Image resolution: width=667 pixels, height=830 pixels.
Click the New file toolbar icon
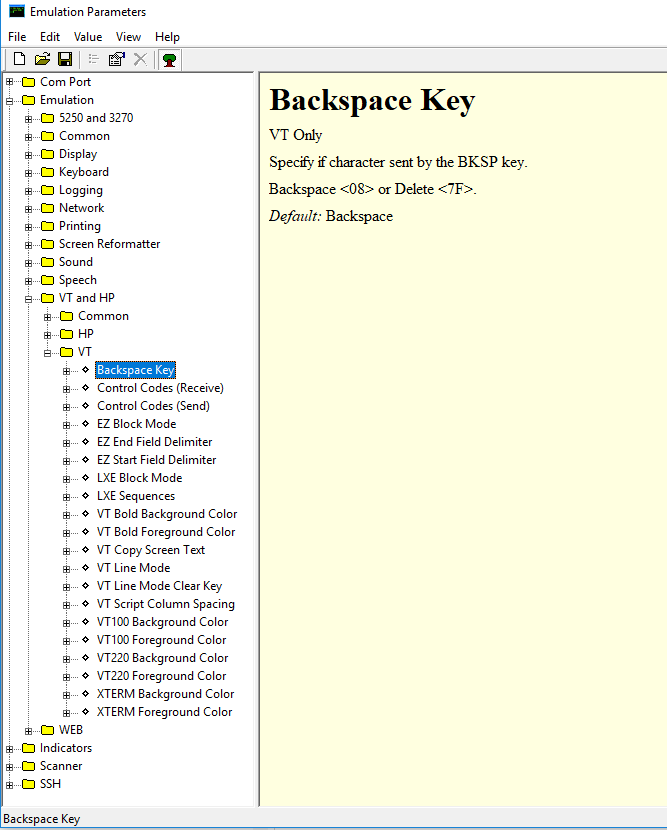19,59
